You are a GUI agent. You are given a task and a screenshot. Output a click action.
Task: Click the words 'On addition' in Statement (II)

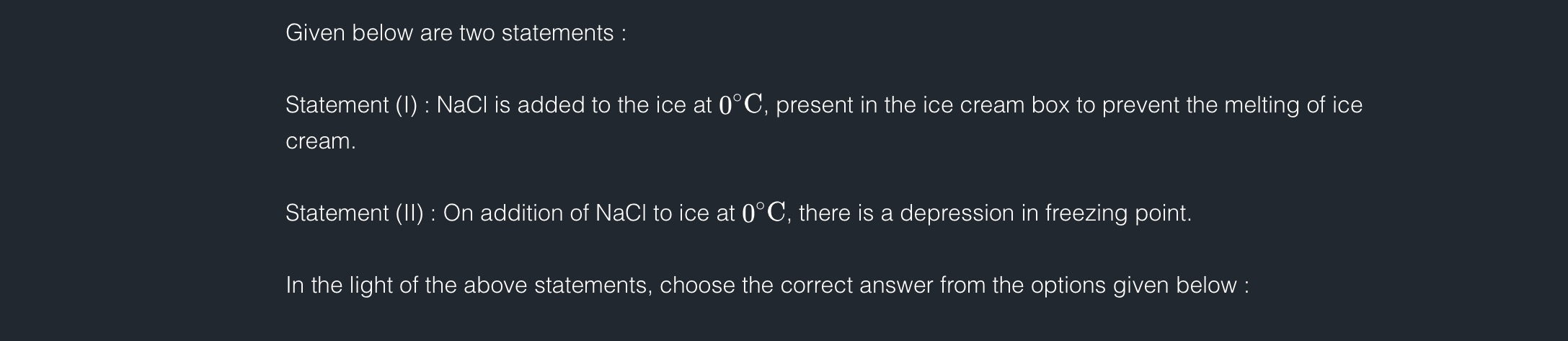point(515,213)
